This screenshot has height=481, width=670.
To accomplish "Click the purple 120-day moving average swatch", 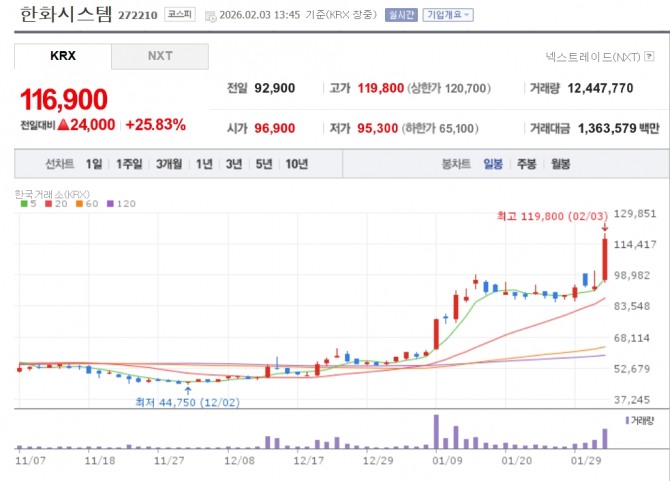I will click(110, 204).
